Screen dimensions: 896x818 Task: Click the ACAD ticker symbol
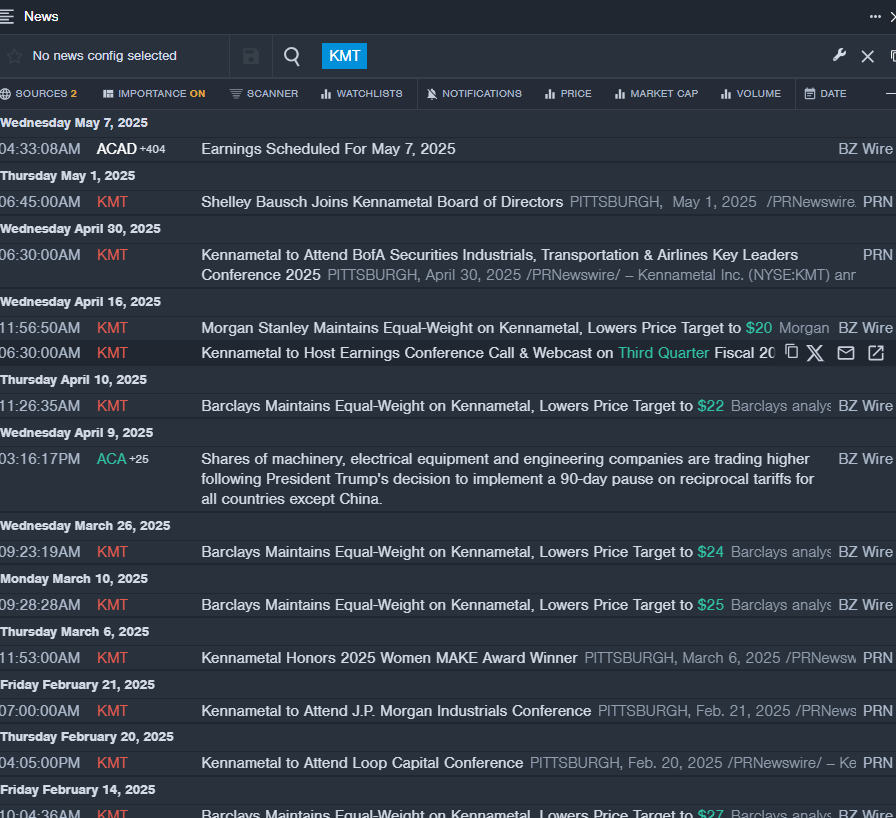(117, 149)
